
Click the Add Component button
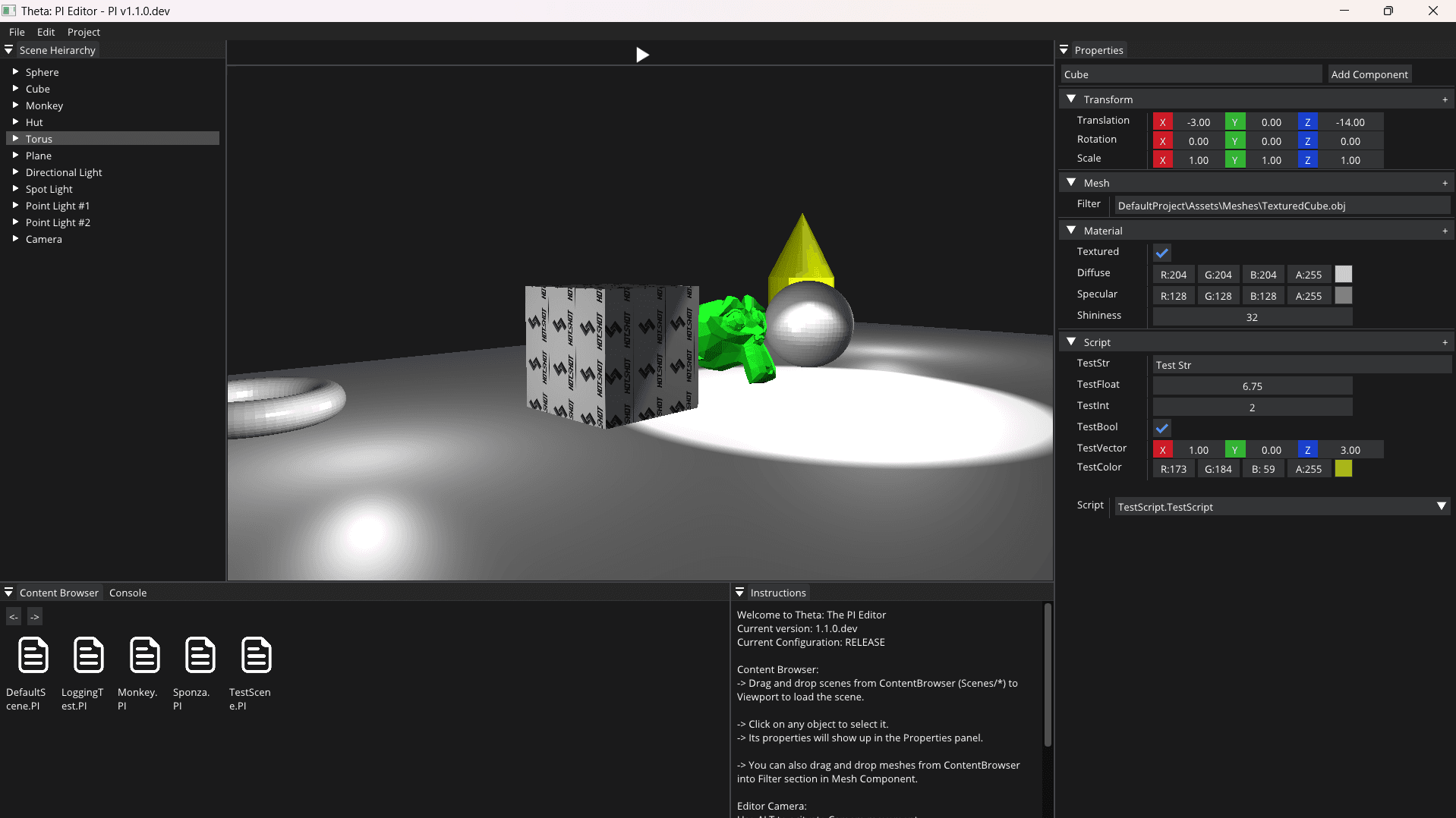pos(1369,74)
